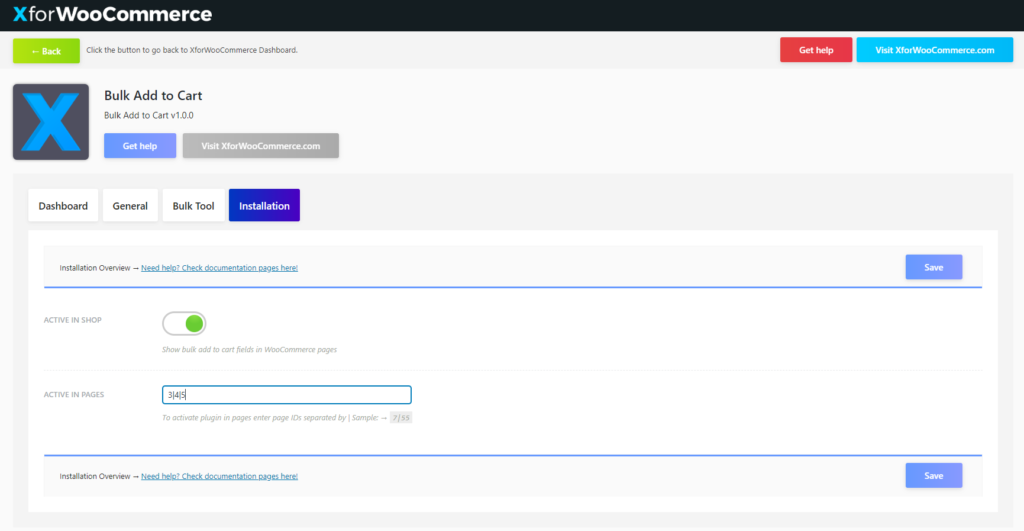Toggle the Active in Shop switch
Viewport: 1024px width, 531px height.
(x=184, y=323)
